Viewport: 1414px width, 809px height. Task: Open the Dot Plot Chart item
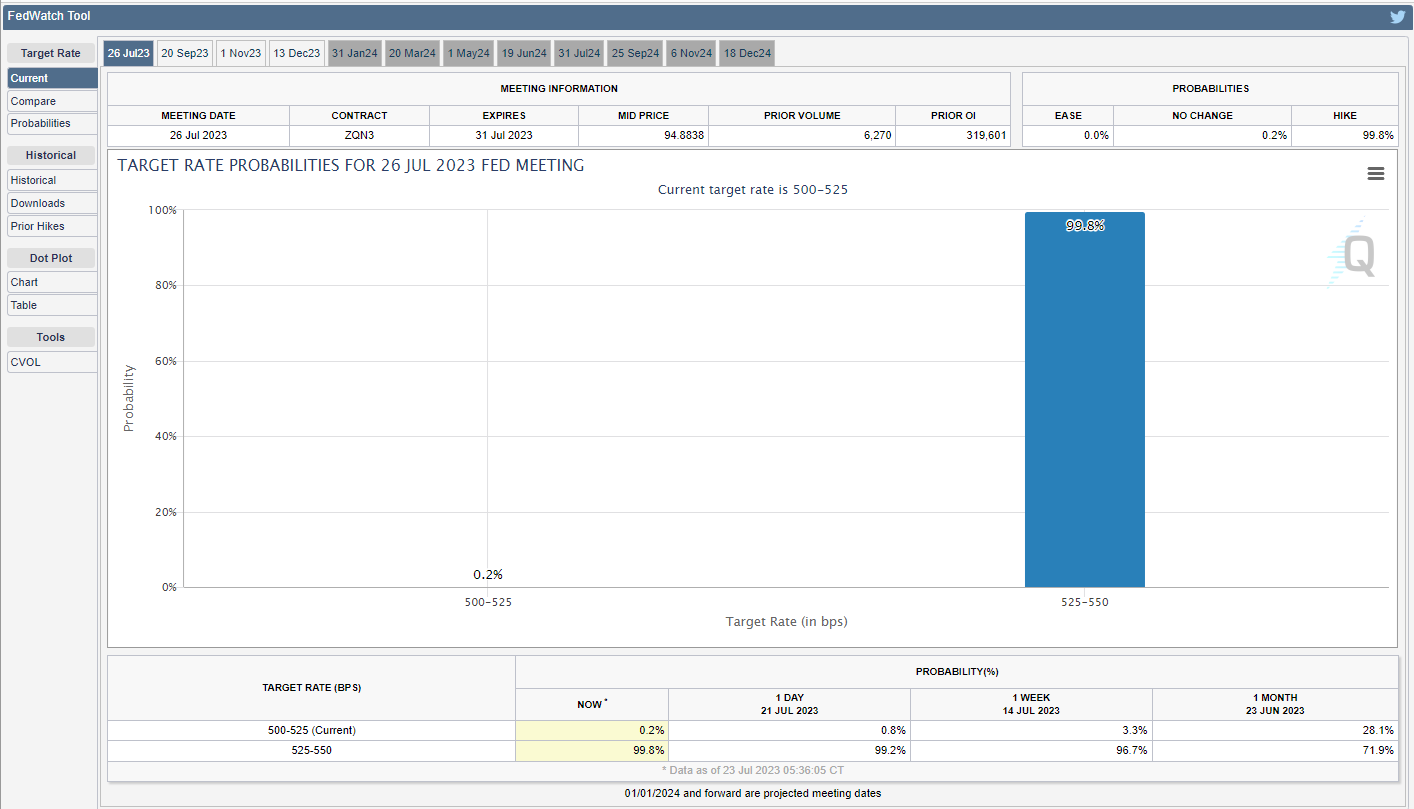tap(52, 282)
